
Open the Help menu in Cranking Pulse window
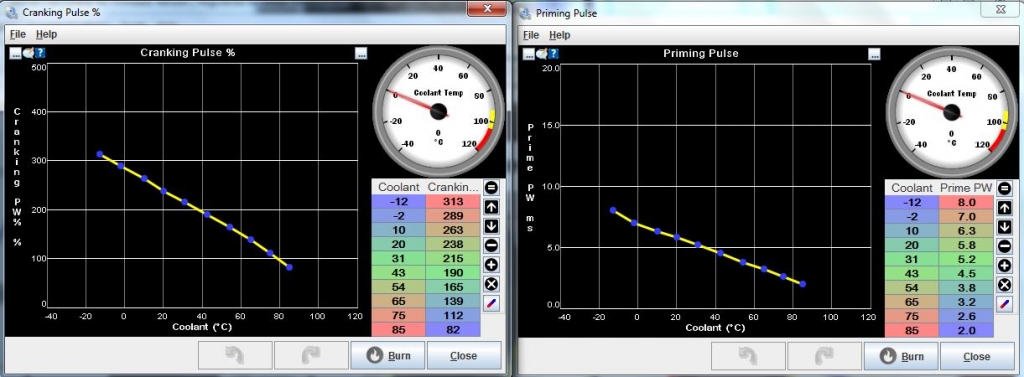pos(46,34)
